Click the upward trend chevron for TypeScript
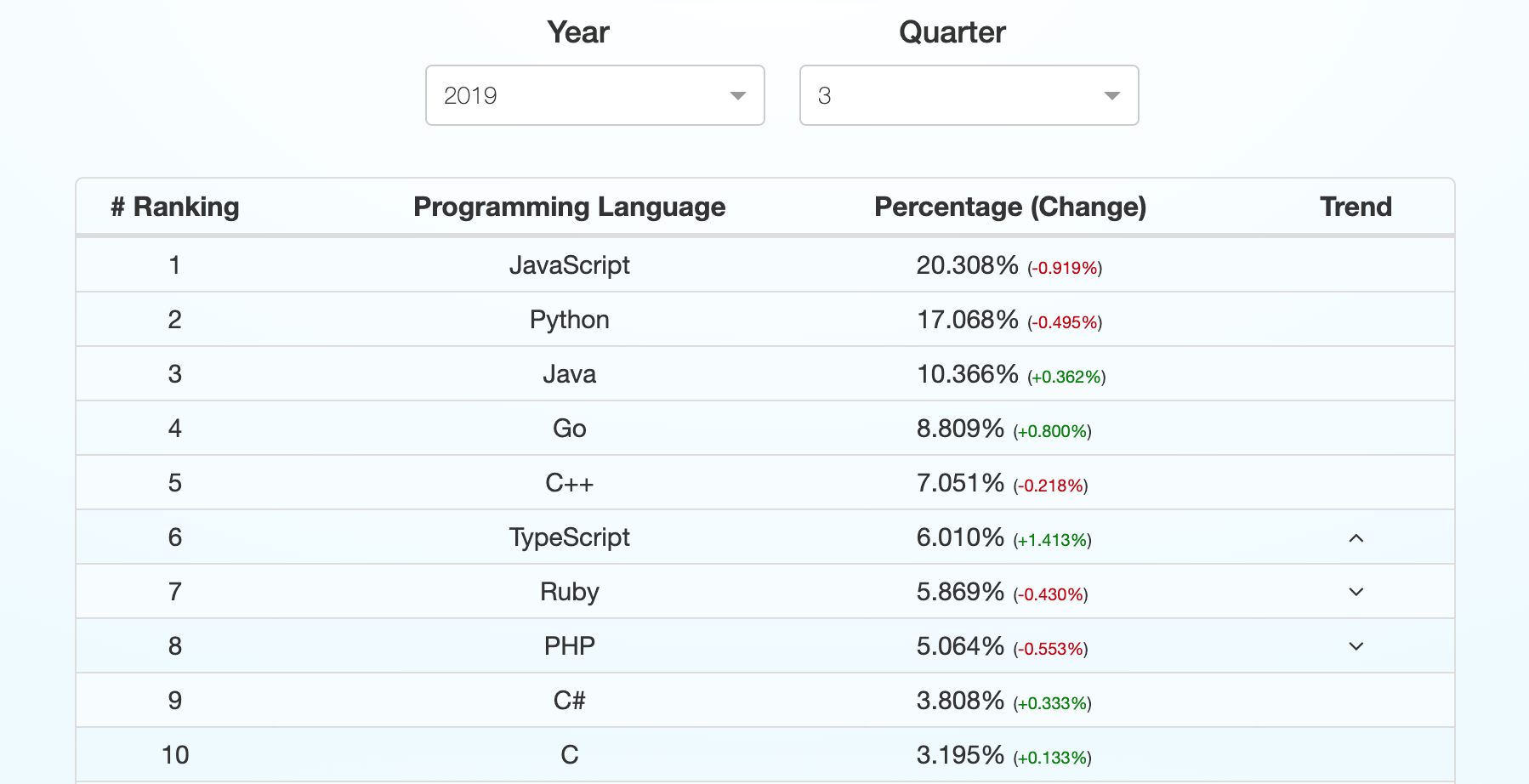The width and height of the screenshot is (1529, 784). click(1356, 538)
